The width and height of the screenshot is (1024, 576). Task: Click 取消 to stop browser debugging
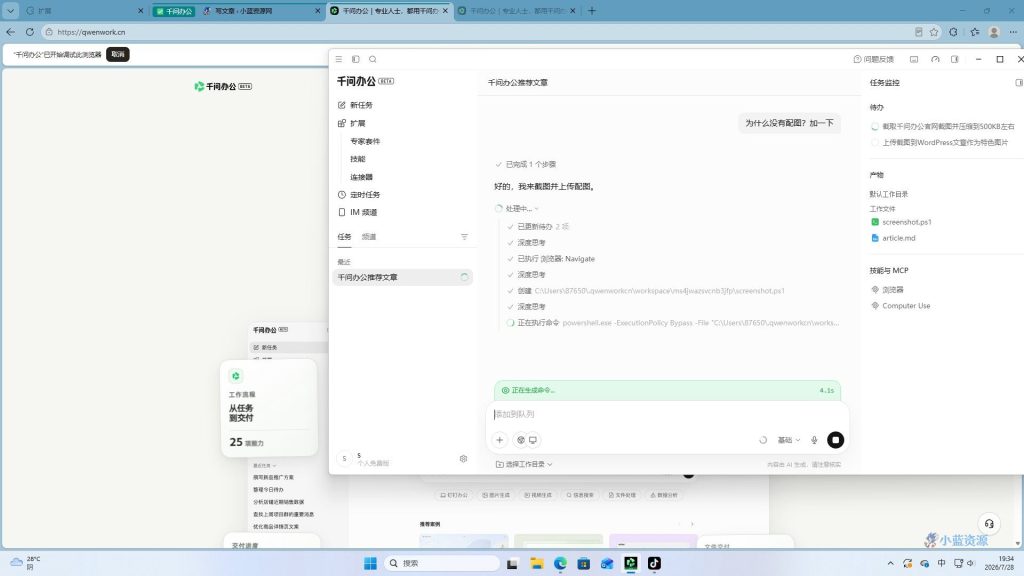(x=118, y=54)
